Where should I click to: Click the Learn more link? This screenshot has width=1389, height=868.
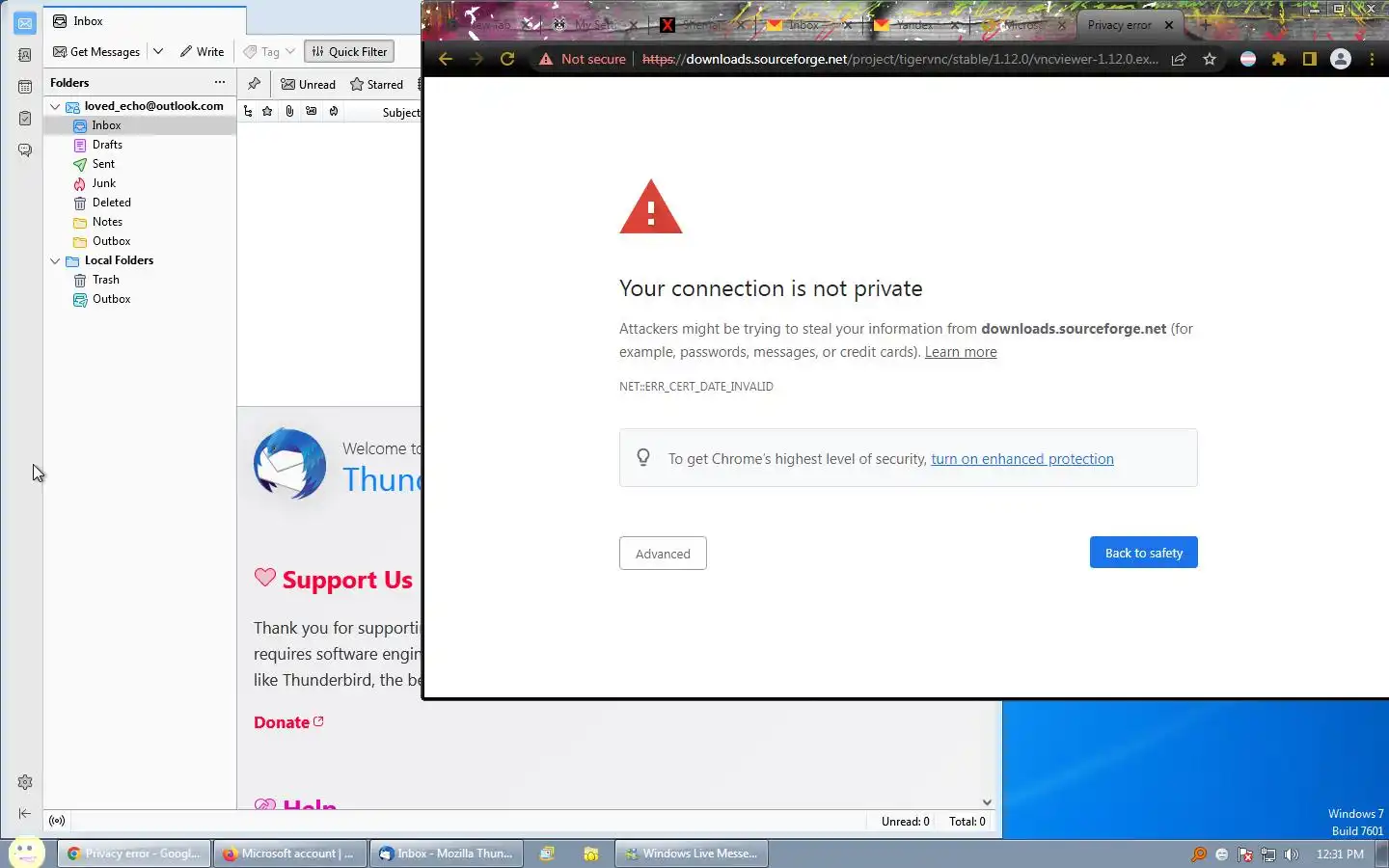pos(961,352)
